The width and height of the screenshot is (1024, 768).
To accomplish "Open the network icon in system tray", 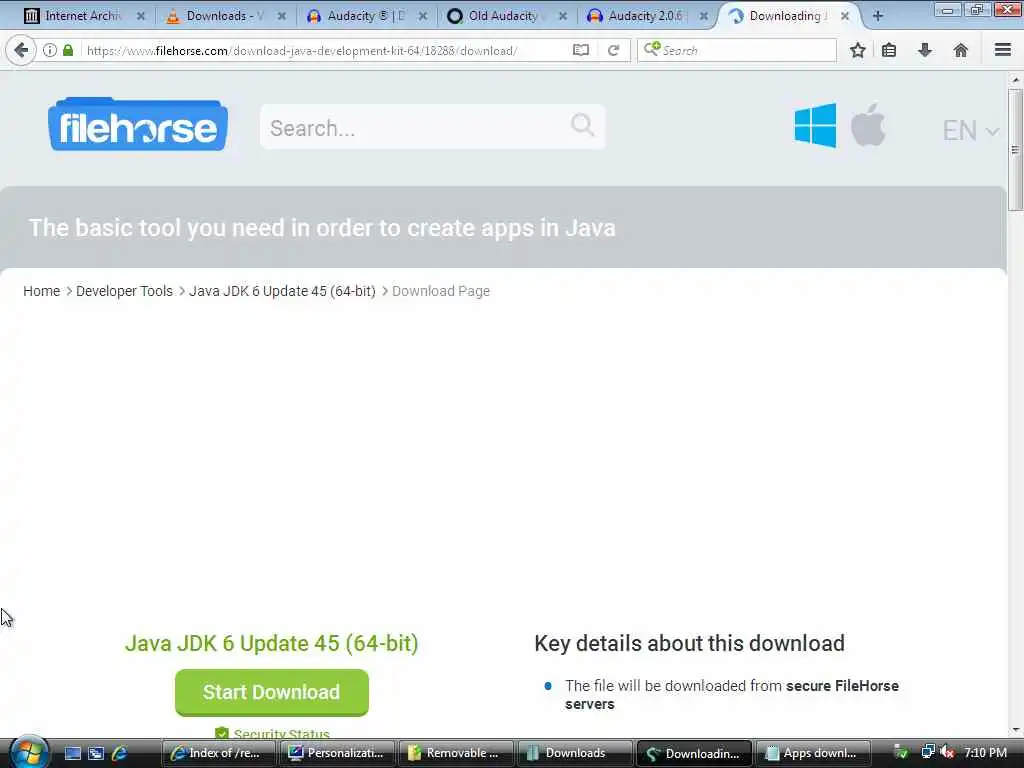I will point(927,752).
